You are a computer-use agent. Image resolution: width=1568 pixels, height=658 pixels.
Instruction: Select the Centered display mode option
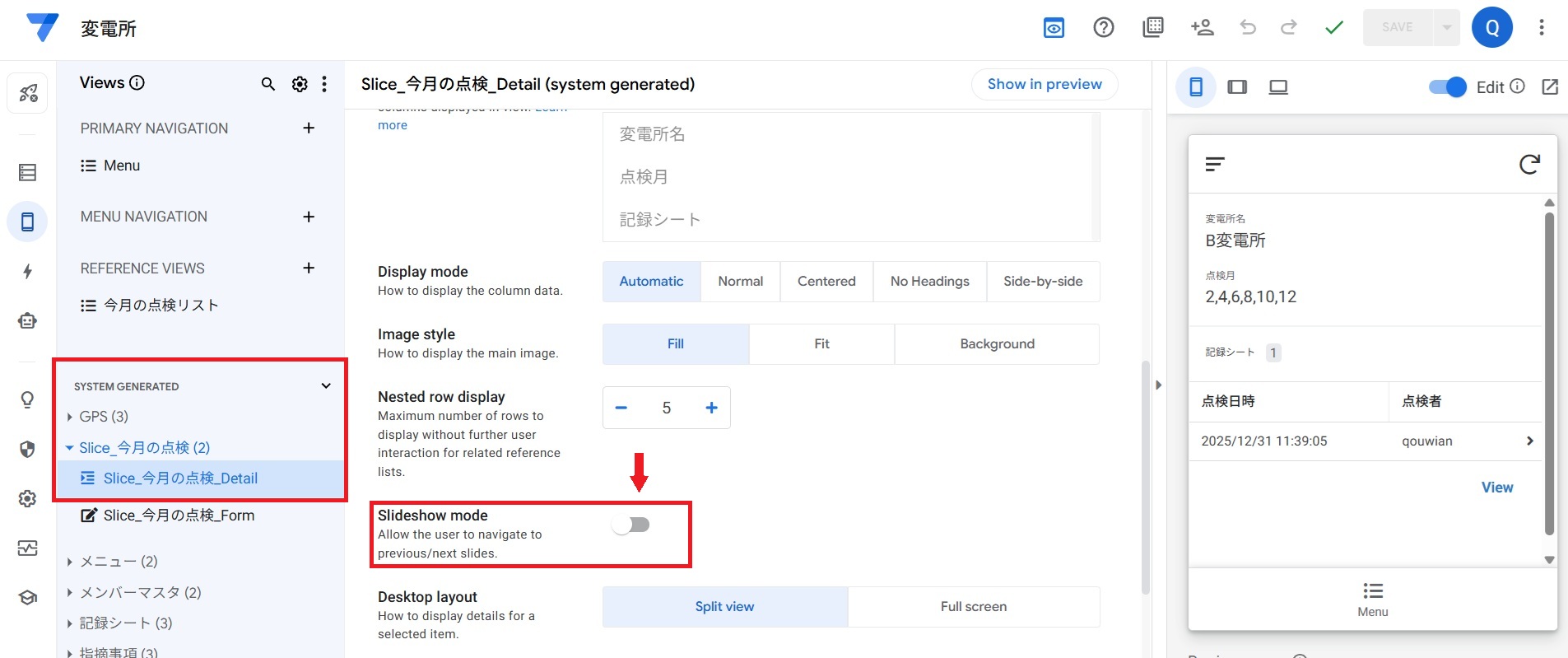(826, 282)
